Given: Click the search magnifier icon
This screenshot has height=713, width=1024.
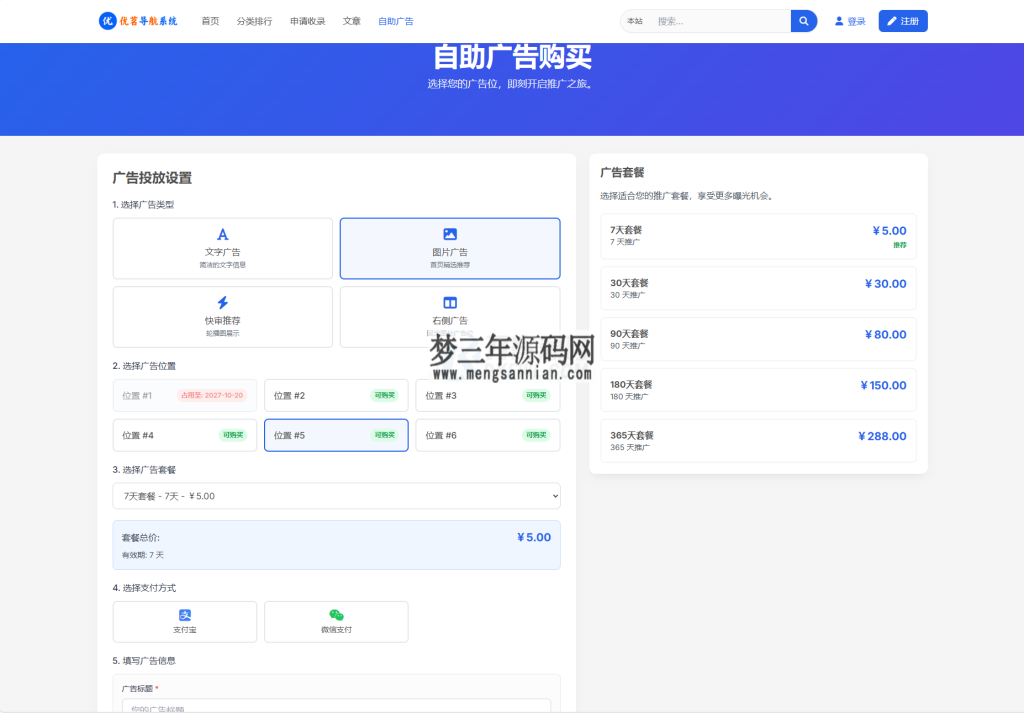Looking at the screenshot, I should [803, 20].
